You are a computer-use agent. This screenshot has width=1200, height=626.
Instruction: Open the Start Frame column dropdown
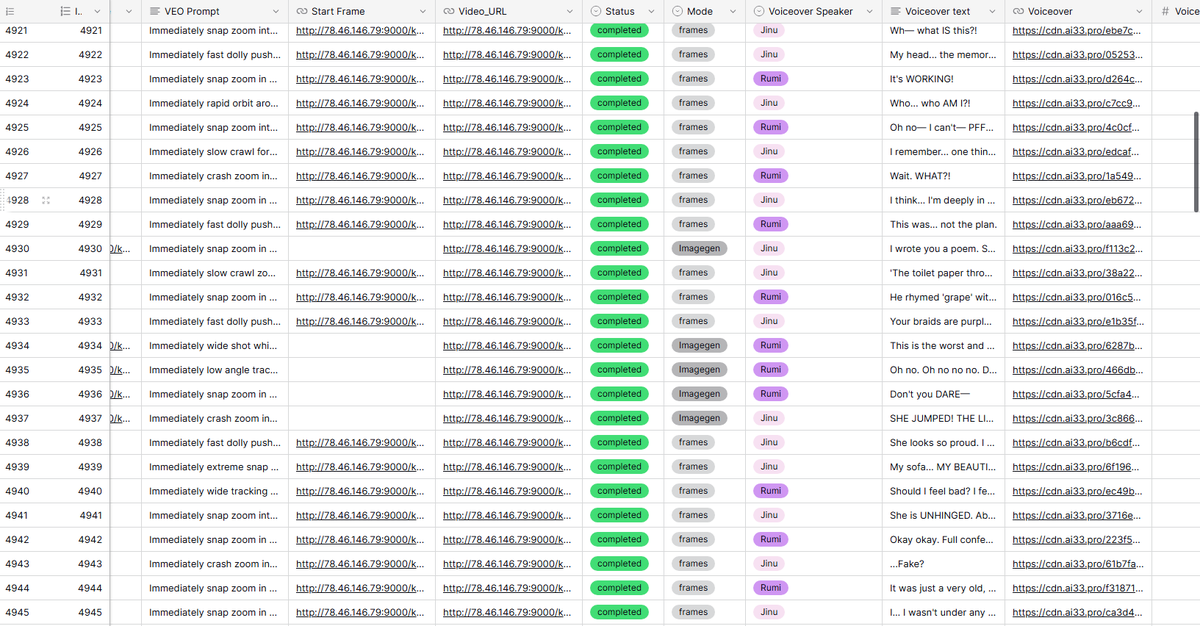(423, 11)
